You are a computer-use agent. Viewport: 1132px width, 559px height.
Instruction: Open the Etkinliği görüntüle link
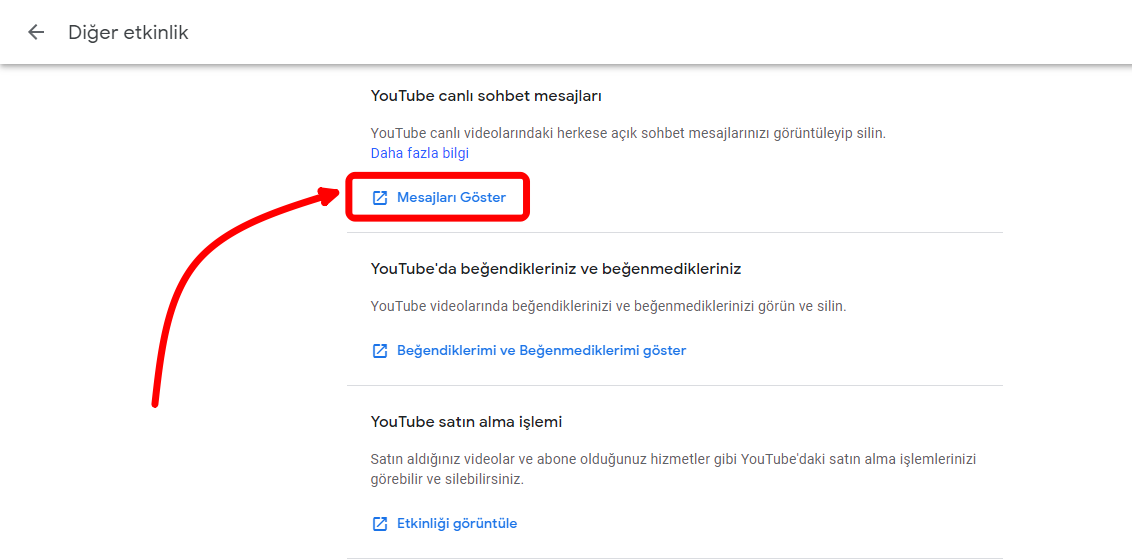pyautogui.click(x=457, y=524)
